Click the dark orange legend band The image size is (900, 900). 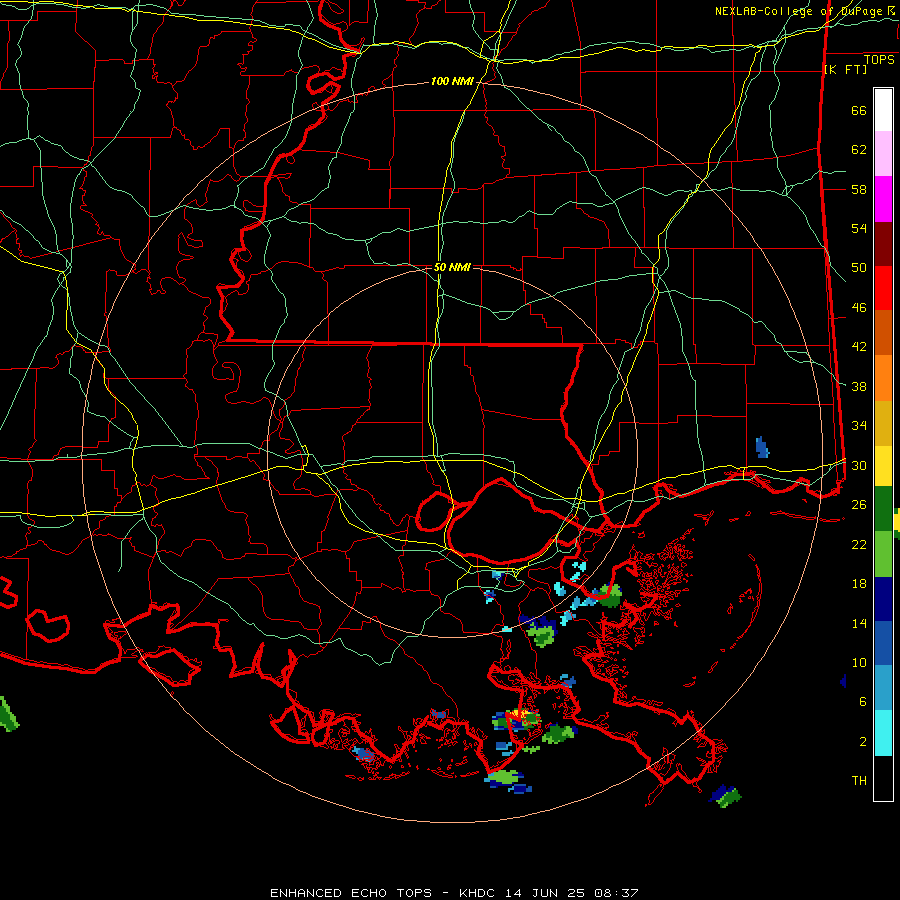point(883,333)
